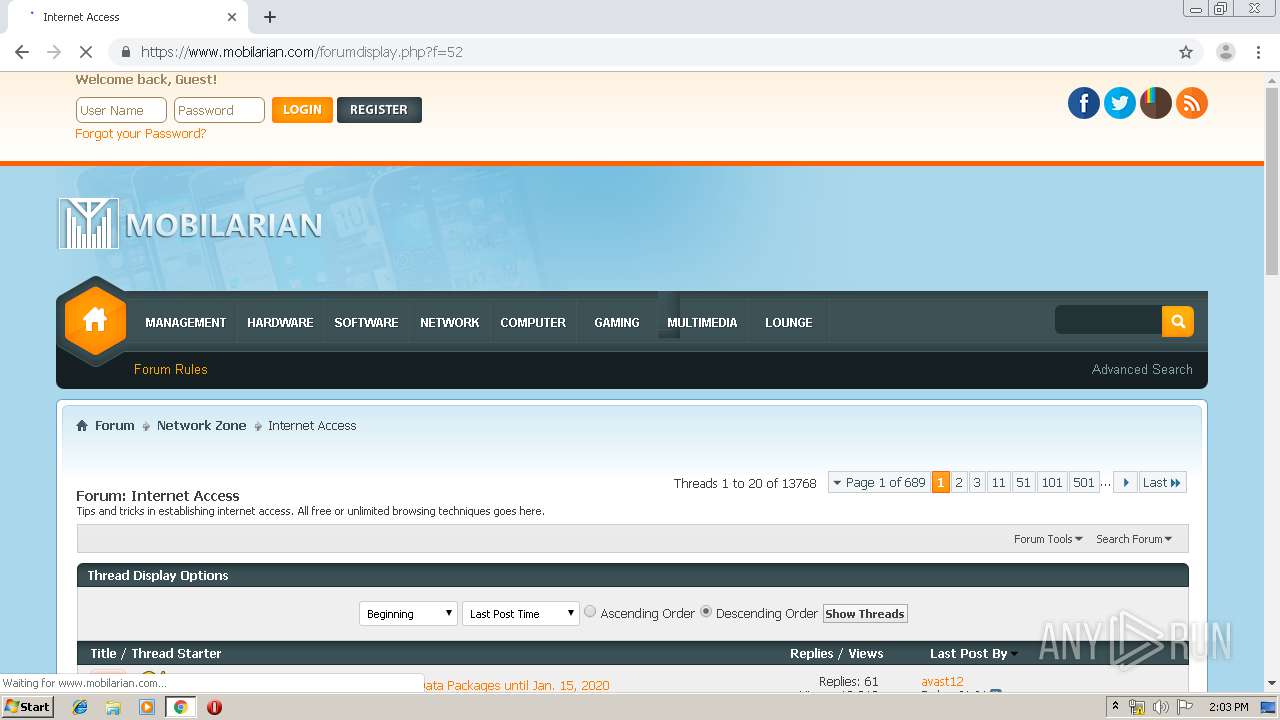Bookmark this page with star icon

click(1186, 52)
